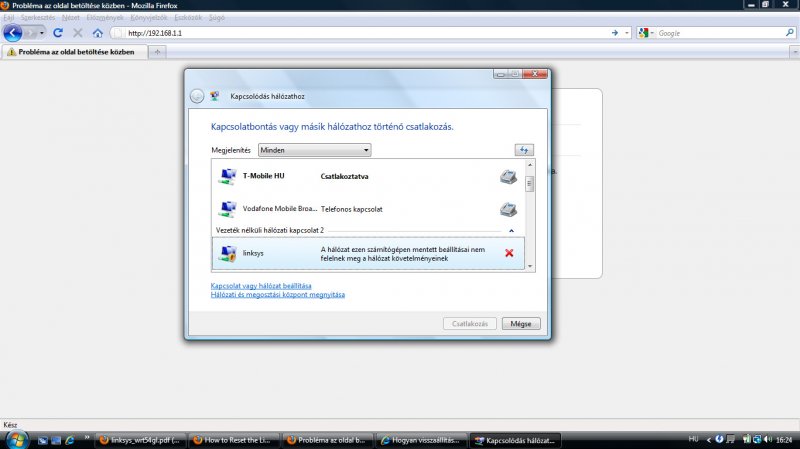Open the Könyvjelzők menu
Viewport: 800px width, 449px height.
click(148, 17)
